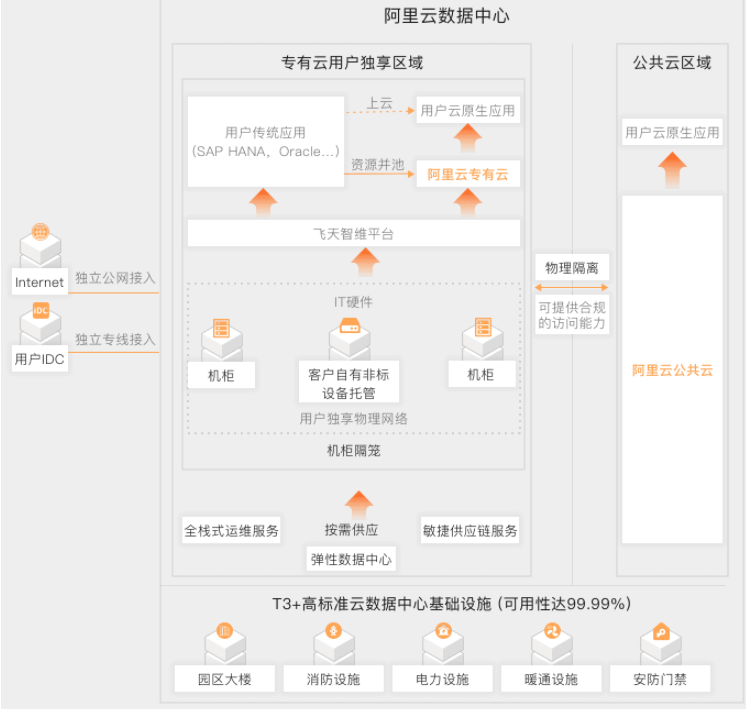Click the device icon above 客户自有非标设备托管
The image size is (746, 709).
350,326
